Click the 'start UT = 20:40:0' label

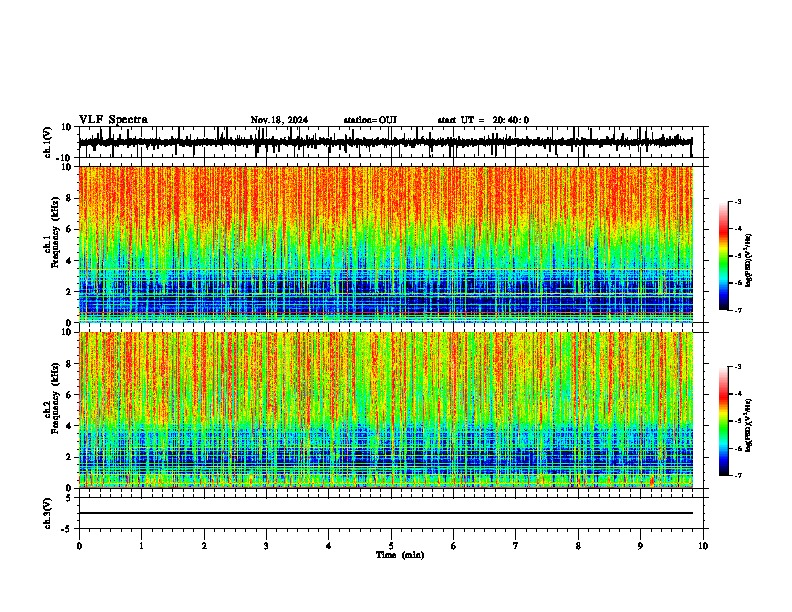pyautogui.click(x=483, y=120)
